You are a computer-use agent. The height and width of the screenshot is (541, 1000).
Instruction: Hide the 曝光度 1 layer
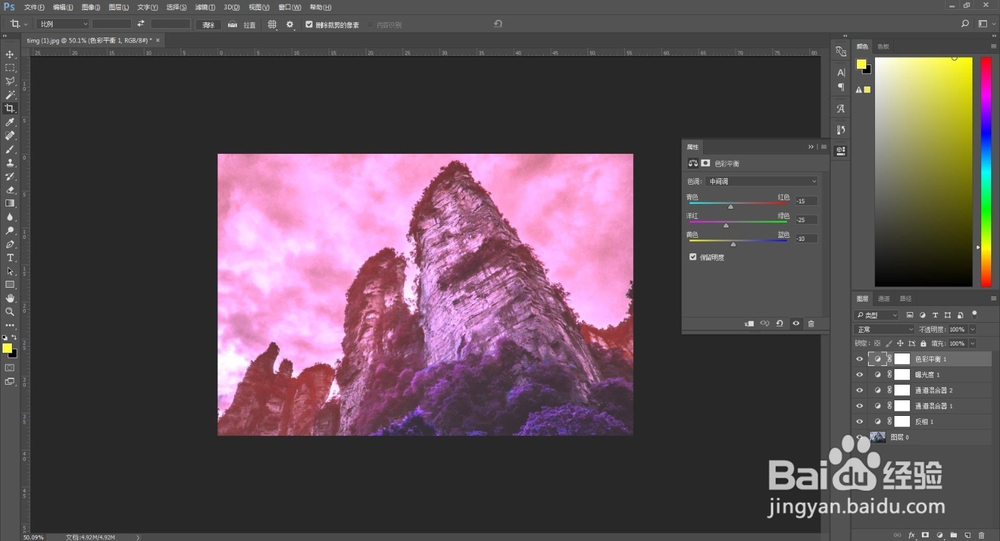[859, 374]
